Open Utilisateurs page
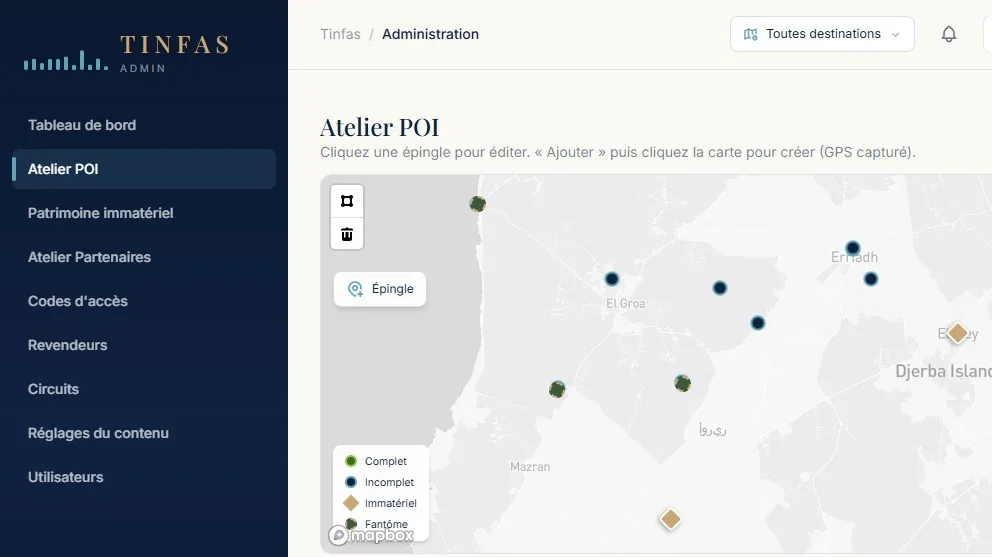 pyautogui.click(x=144, y=477)
